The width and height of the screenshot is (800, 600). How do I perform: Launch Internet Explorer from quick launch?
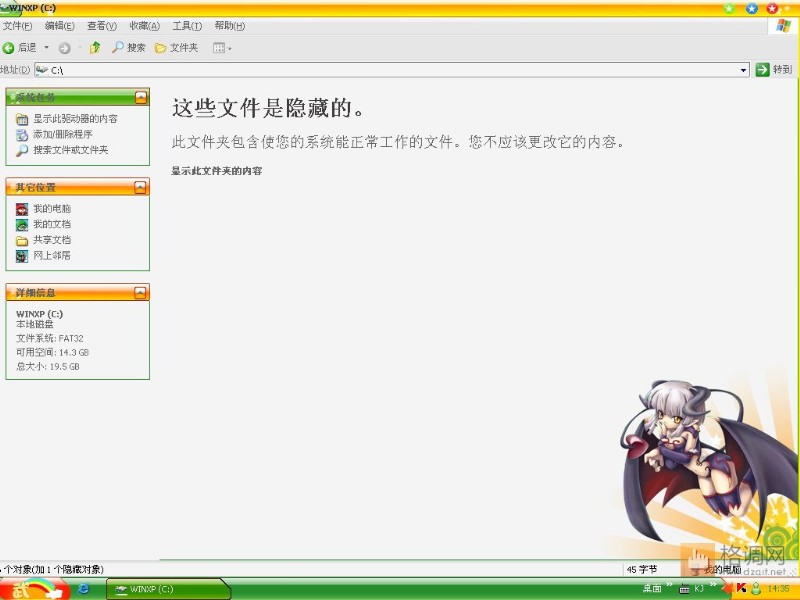(x=83, y=589)
